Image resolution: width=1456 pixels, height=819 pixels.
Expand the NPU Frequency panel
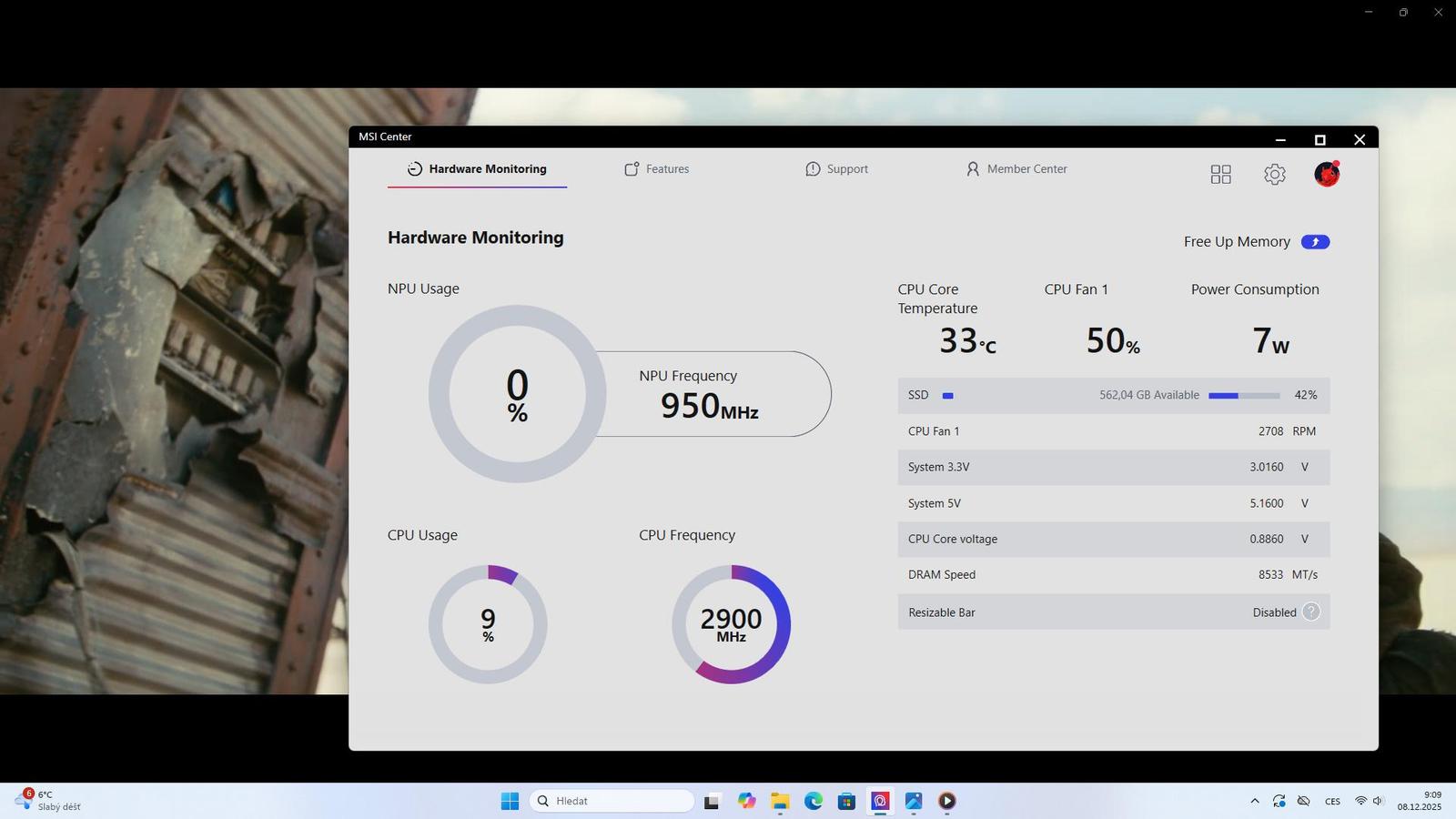coord(712,393)
